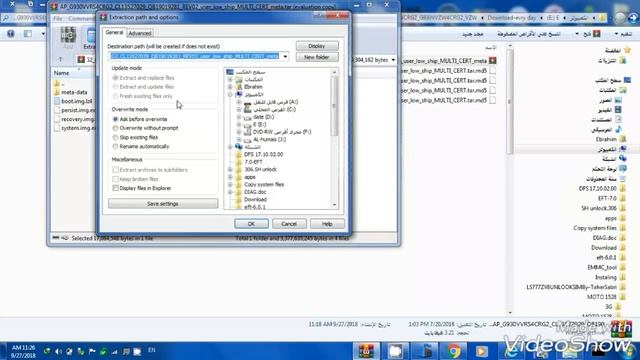Click the volume speaker tray icon
The image size is (640, 360).
click(x=58, y=351)
